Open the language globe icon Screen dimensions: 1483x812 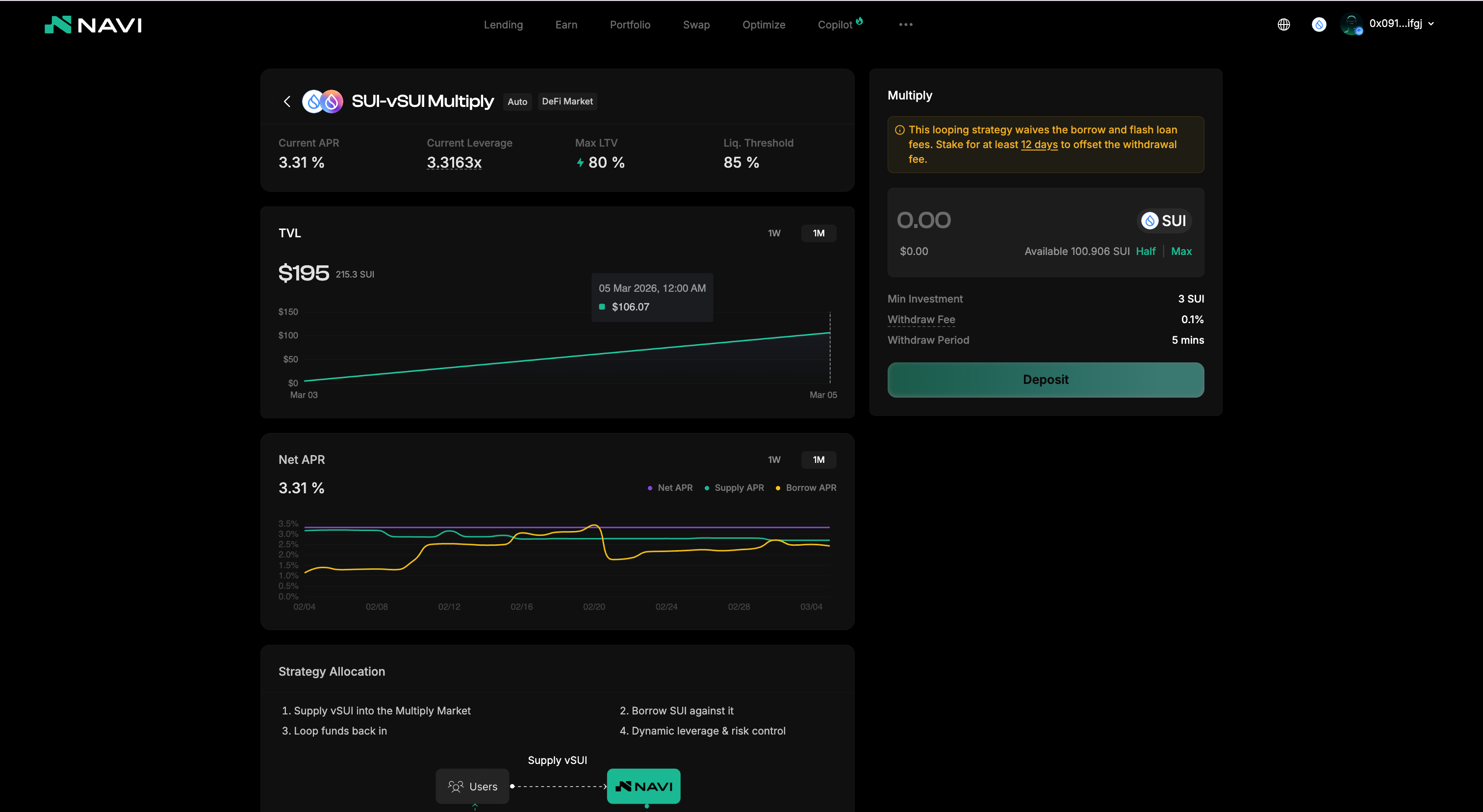pos(1283,24)
